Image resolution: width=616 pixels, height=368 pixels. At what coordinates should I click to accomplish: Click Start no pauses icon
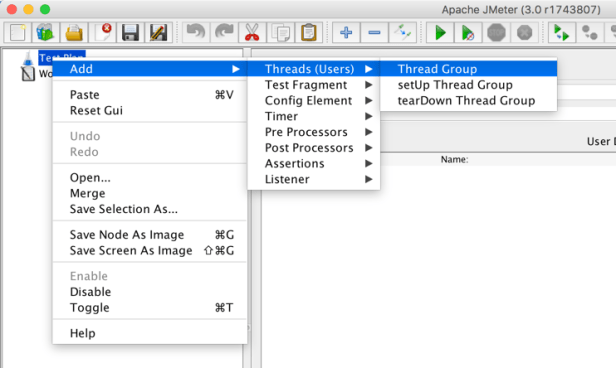[468, 33]
